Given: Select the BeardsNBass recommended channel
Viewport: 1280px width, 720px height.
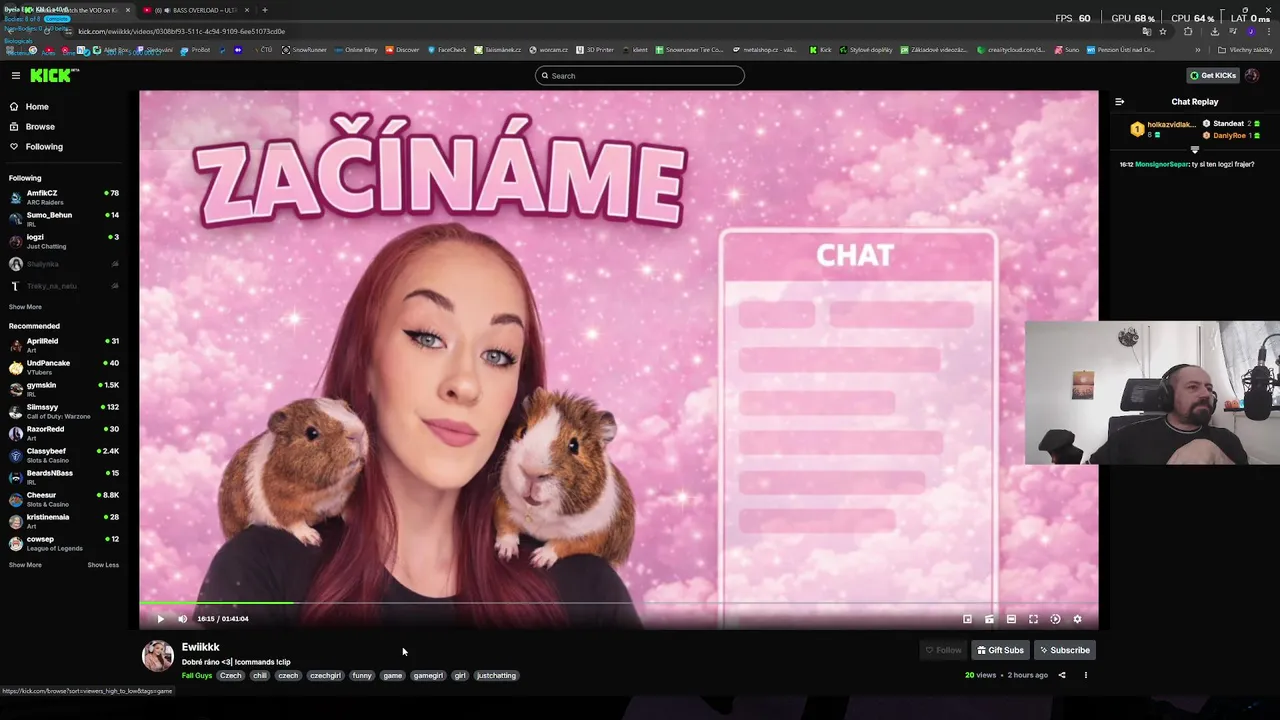Looking at the screenshot, I should pyautogui.click(x=64, y=477).
